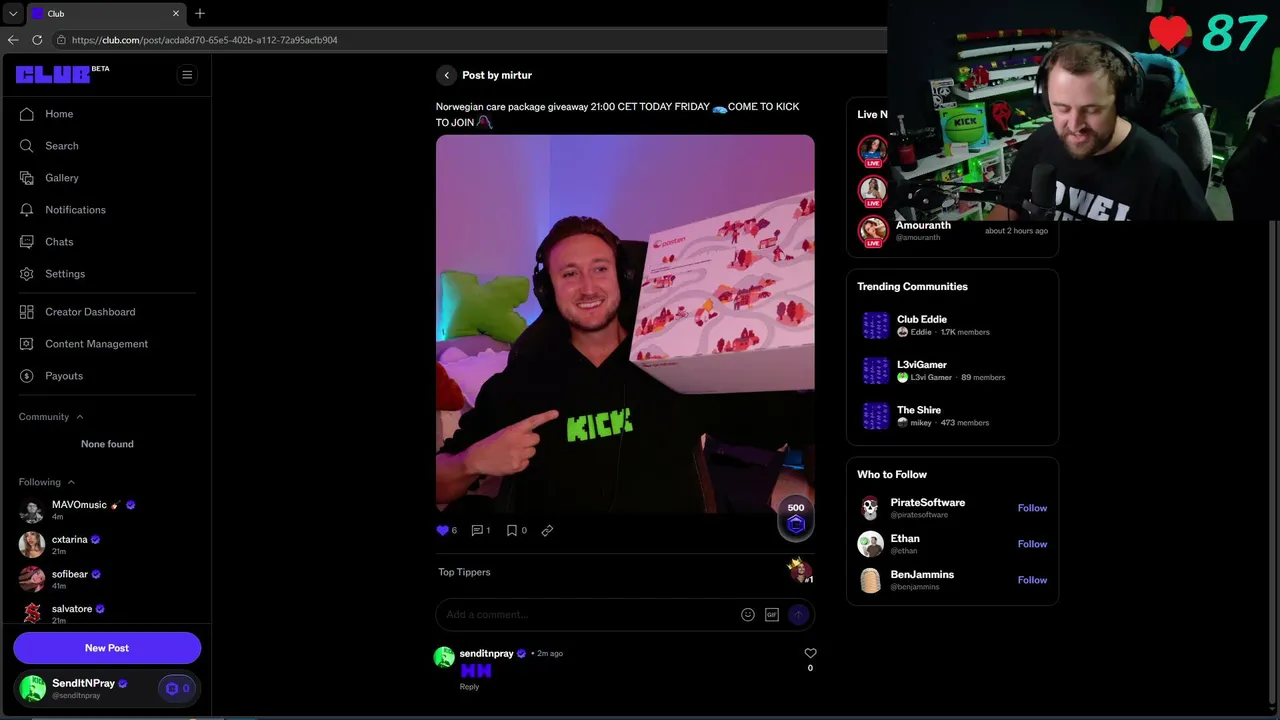Open BenJammins' profile avatar
Image resolution: width=1280 pixels, height=720 pixels.
[870, 580]
